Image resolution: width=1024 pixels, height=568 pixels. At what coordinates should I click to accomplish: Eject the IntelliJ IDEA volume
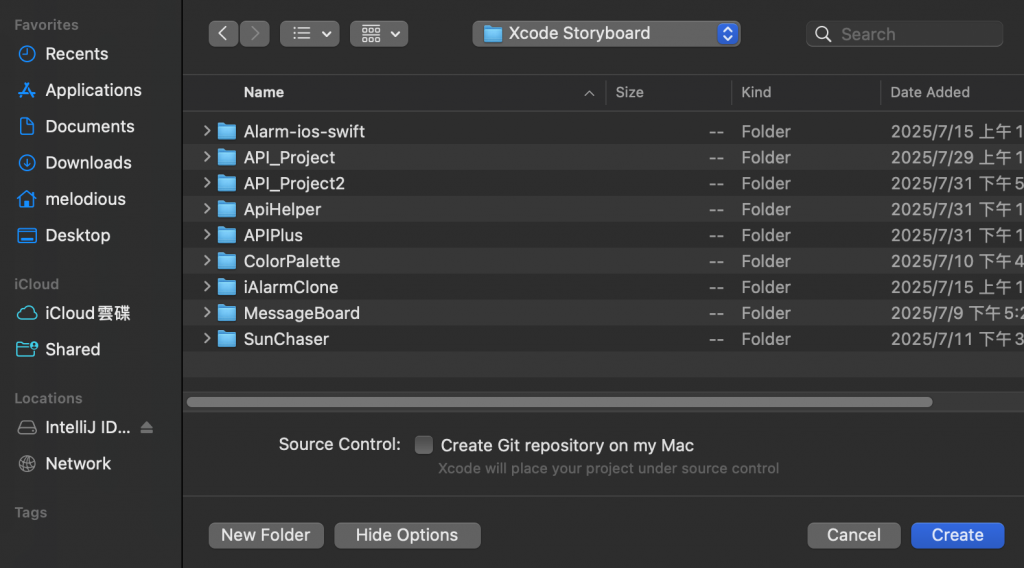tap(147, 428)
